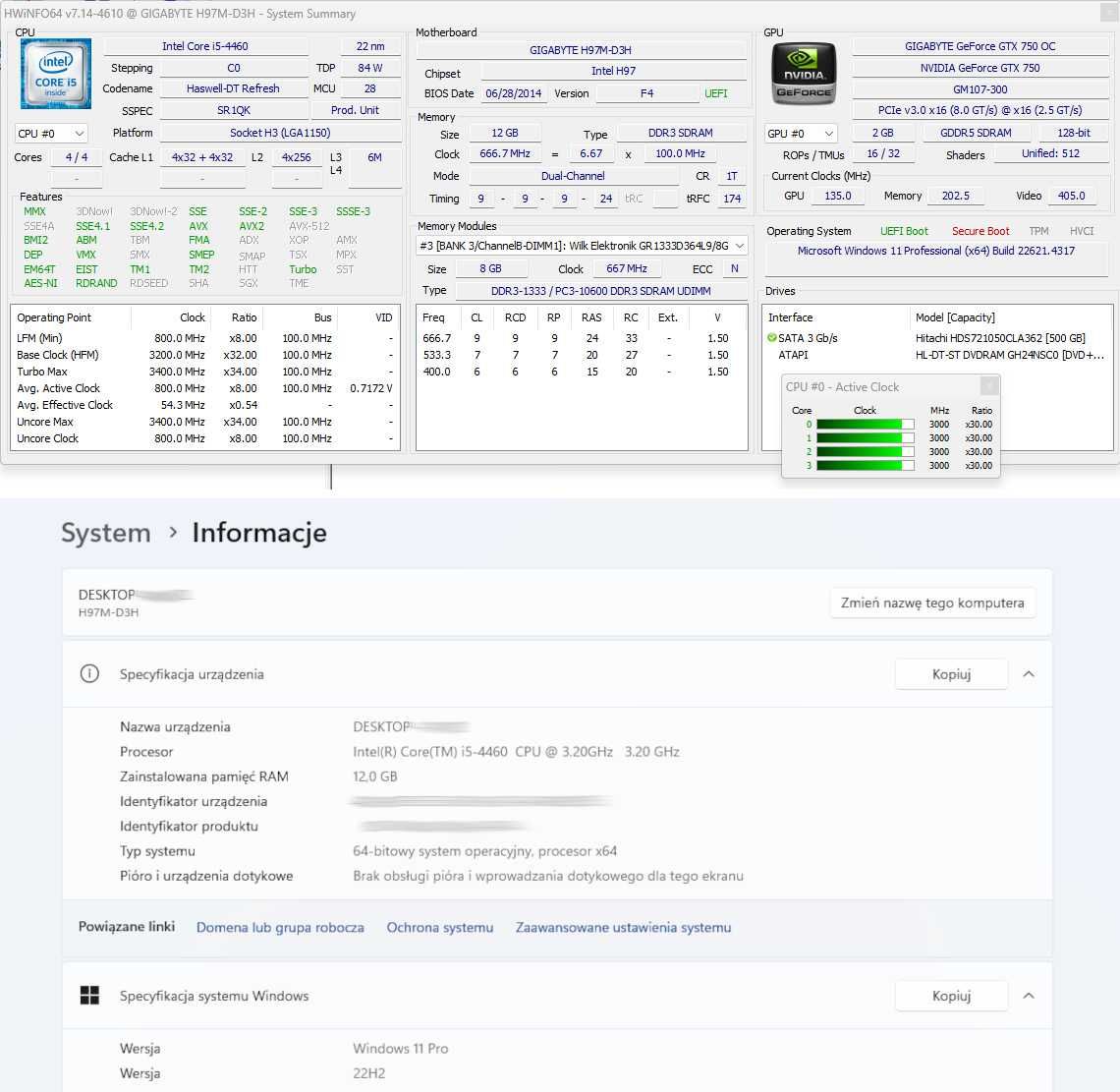Screen dimensions: 1120x1092
Task: Click the Core 1 clock bar
Action: (x=865, y=438)
